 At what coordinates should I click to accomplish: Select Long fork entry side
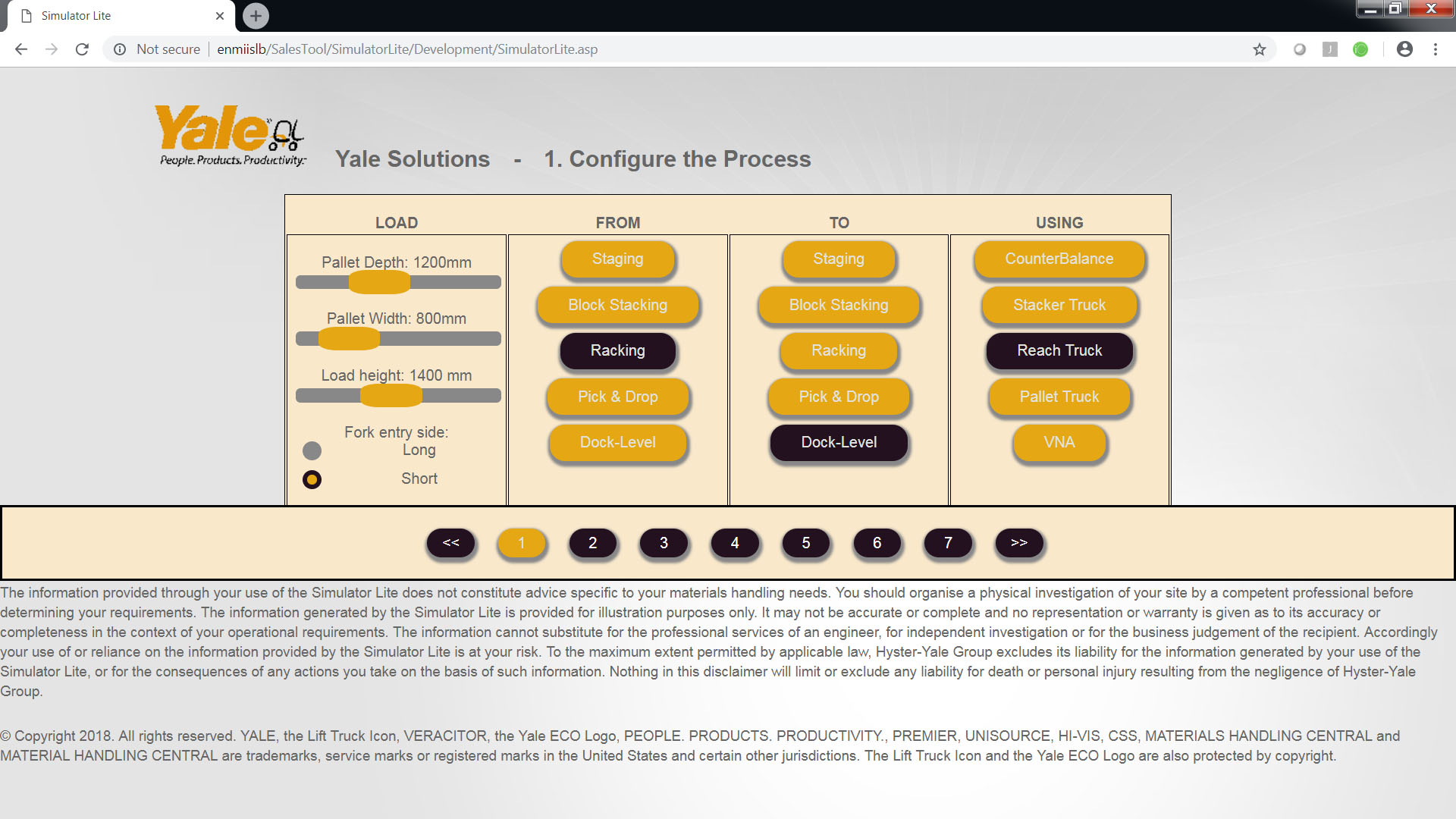(312, 450)
